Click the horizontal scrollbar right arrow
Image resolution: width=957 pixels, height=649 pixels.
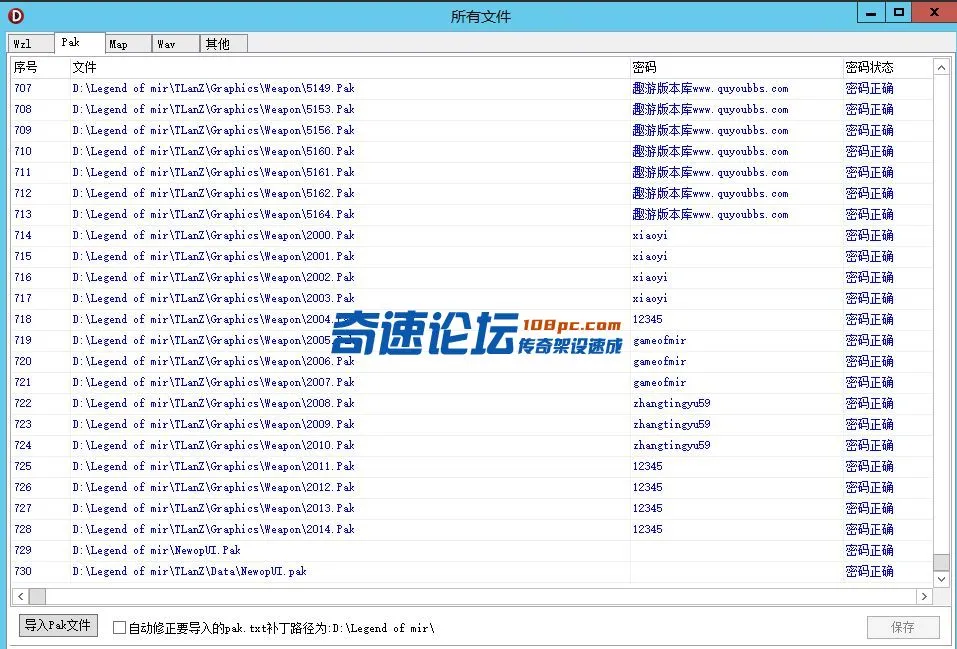pyautogui.click(x=924, y=596)
